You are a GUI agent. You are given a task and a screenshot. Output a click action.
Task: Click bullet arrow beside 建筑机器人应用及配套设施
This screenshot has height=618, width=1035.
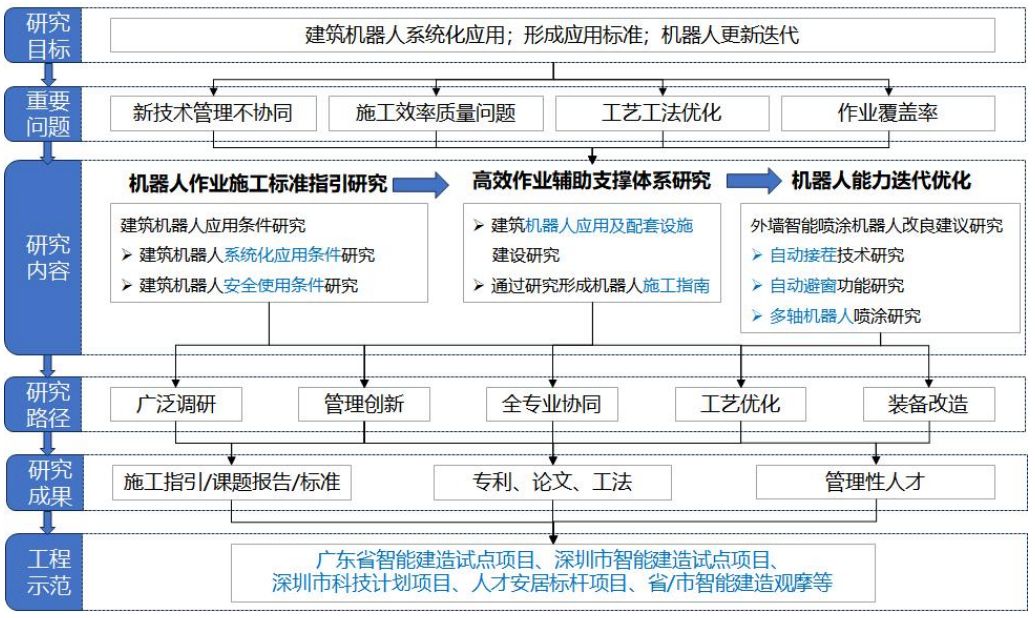(479, 226)
